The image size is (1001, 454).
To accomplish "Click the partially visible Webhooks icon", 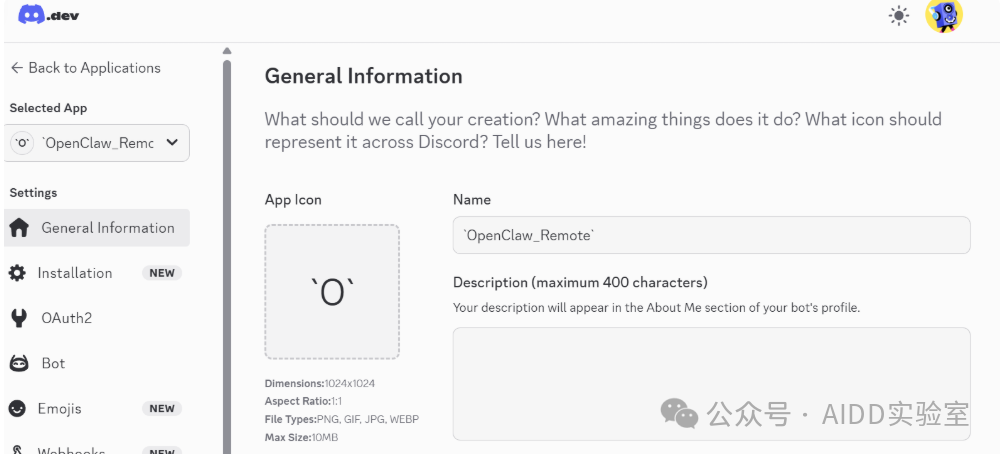I will (18, 450).
